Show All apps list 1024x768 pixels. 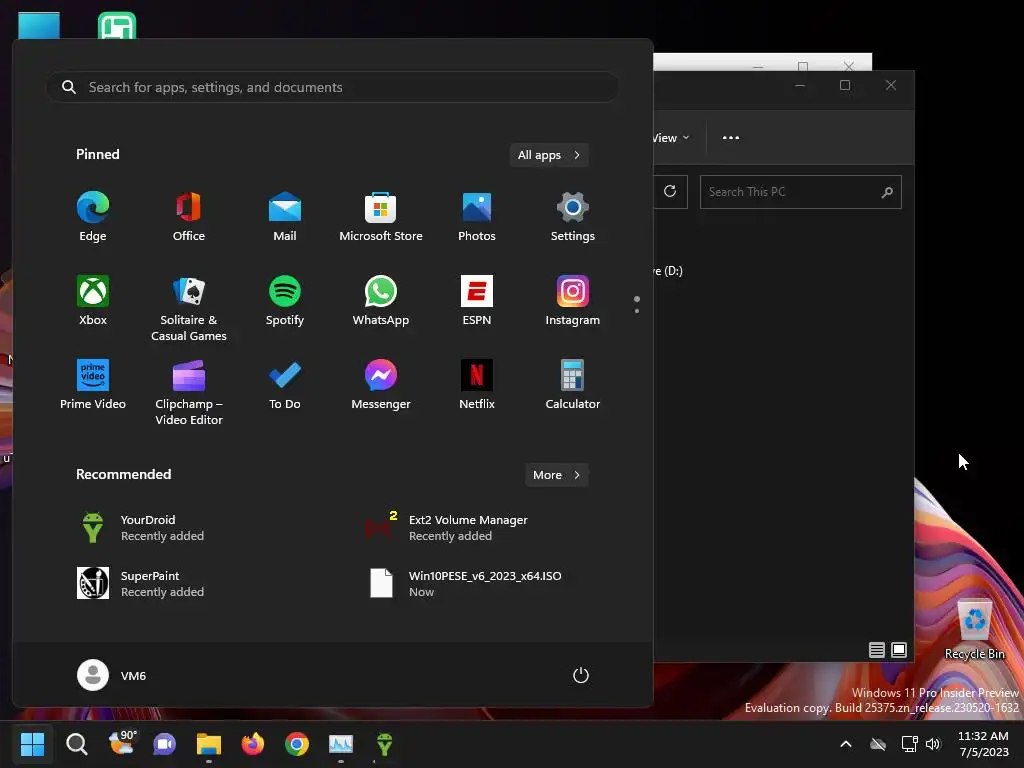tap(549, 155)
